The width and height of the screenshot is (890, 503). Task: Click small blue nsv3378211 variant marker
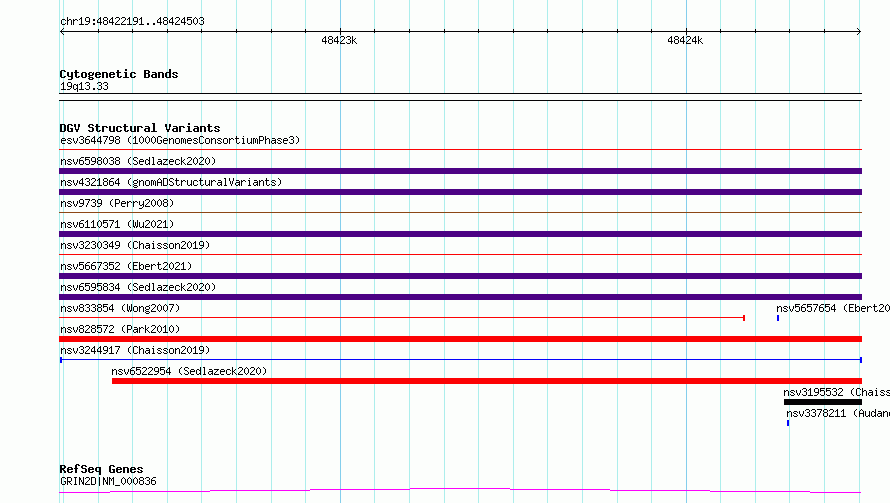coord(788,423)
